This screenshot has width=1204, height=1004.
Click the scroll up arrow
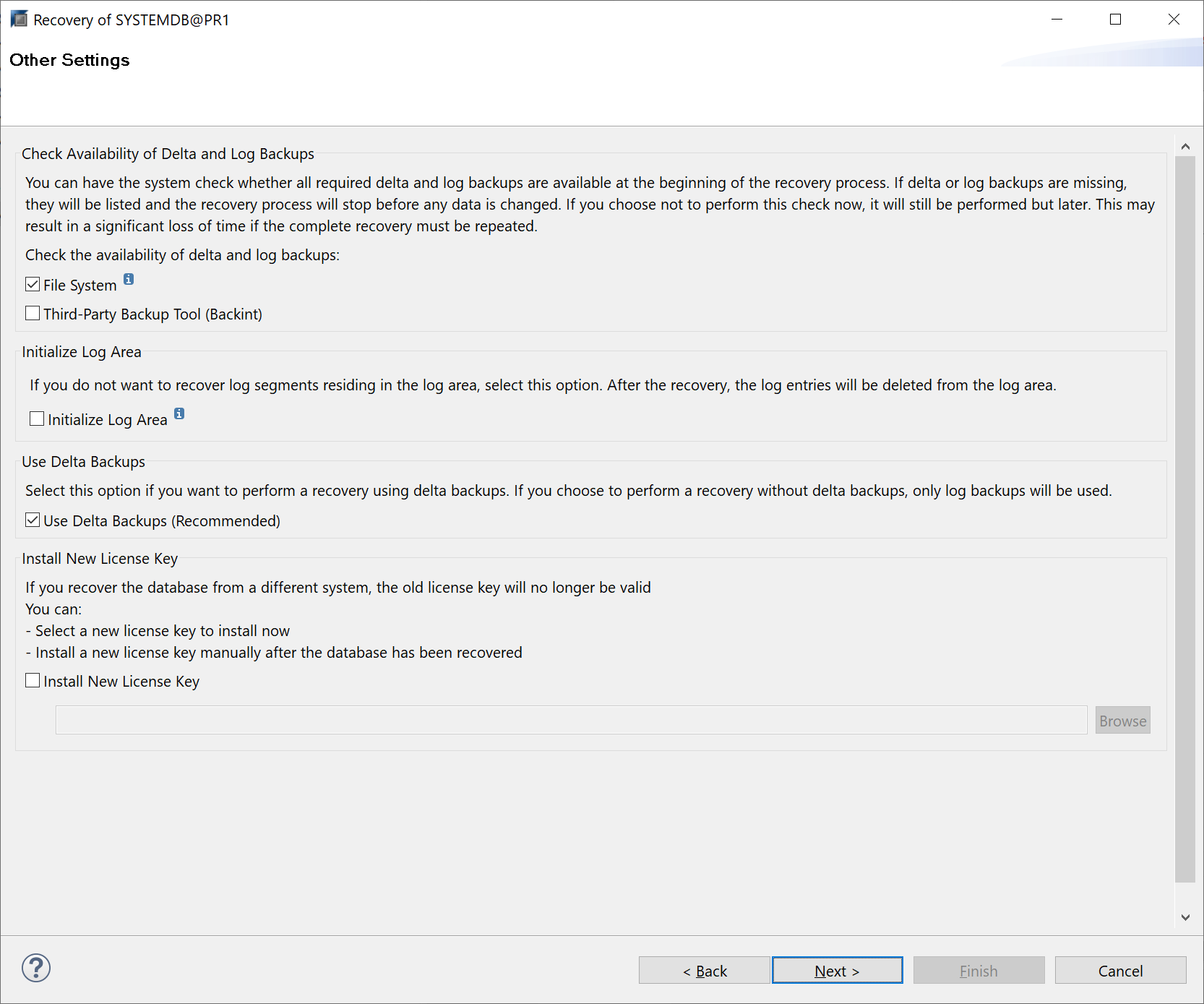[x=1185, y=147]
